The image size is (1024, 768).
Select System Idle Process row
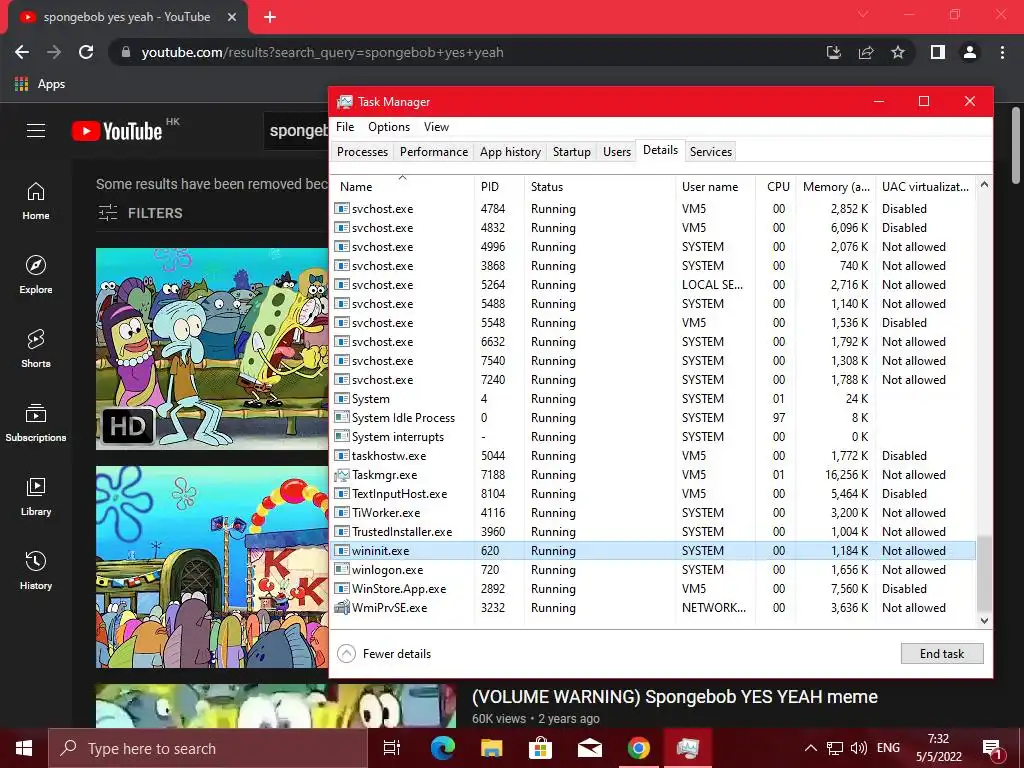coord(654,418)
